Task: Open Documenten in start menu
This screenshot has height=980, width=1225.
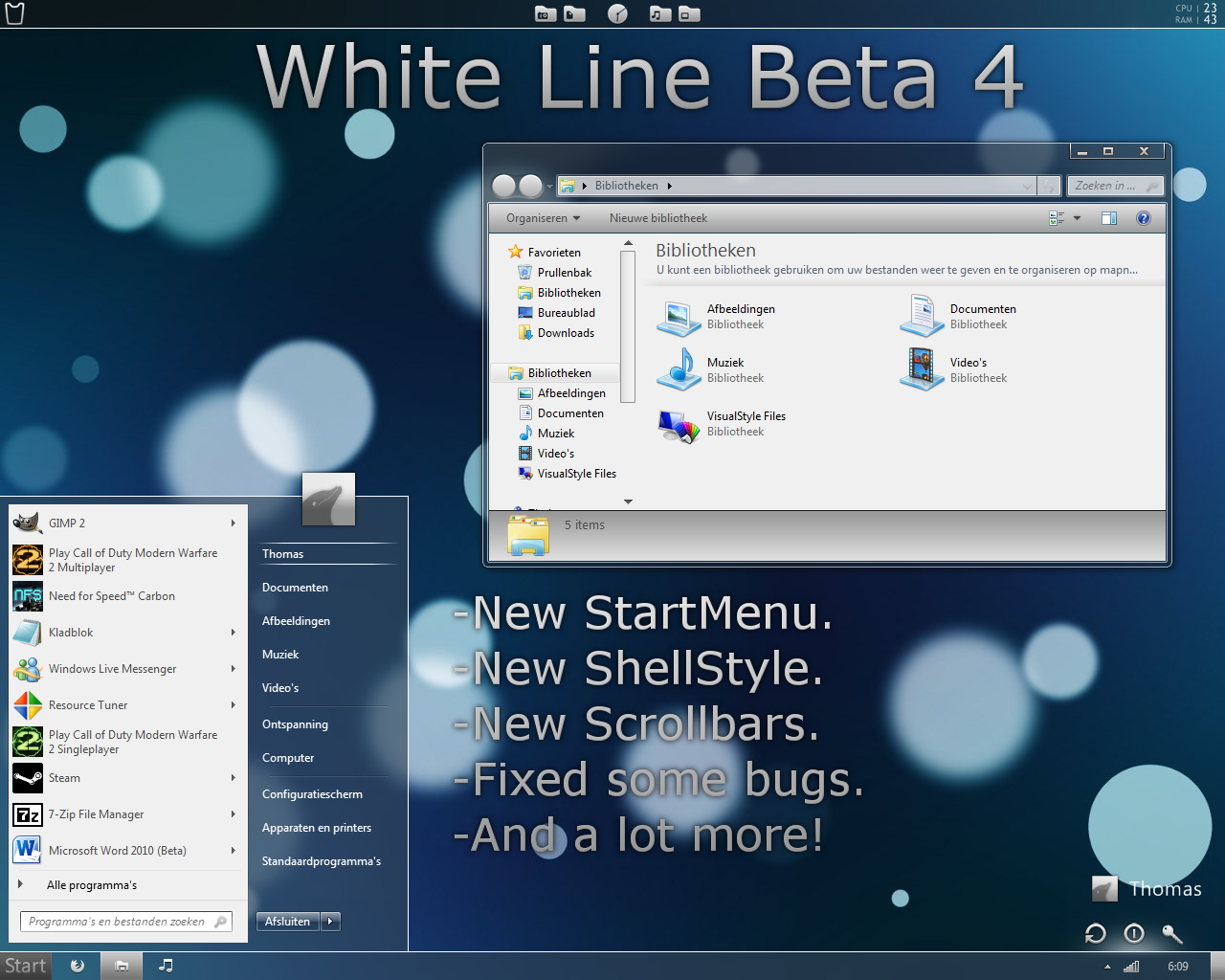Action: [295, 588]
